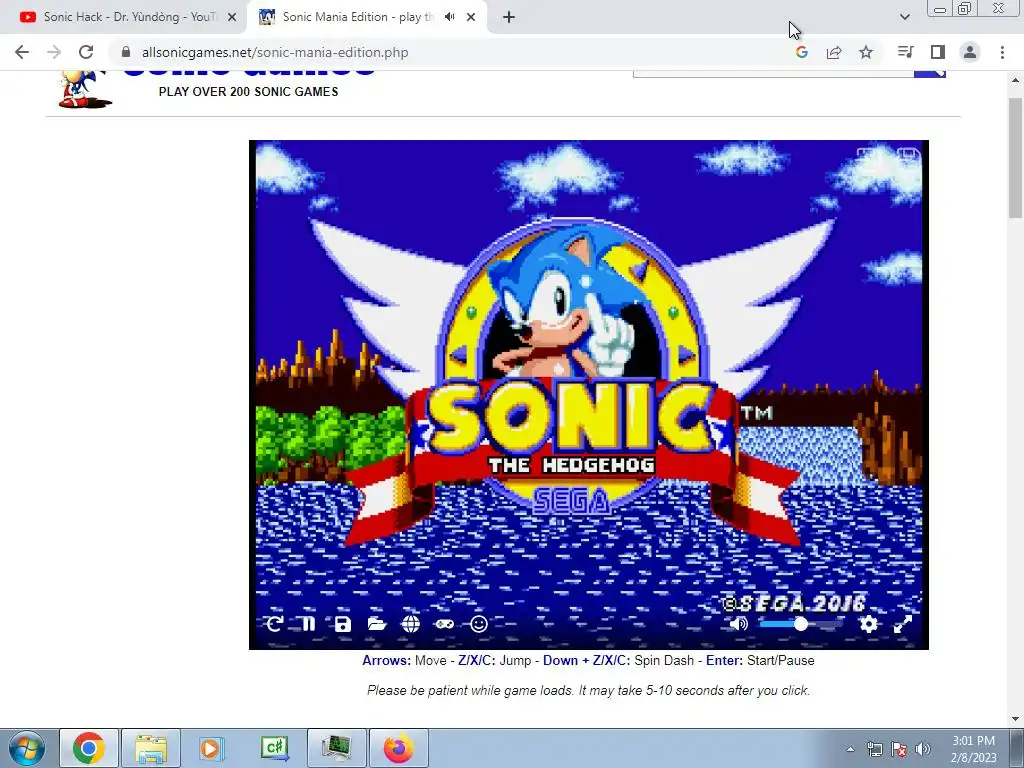Open gamepad control settings
This screenshot has height=768, width=1024.
(x=445, y=624)
